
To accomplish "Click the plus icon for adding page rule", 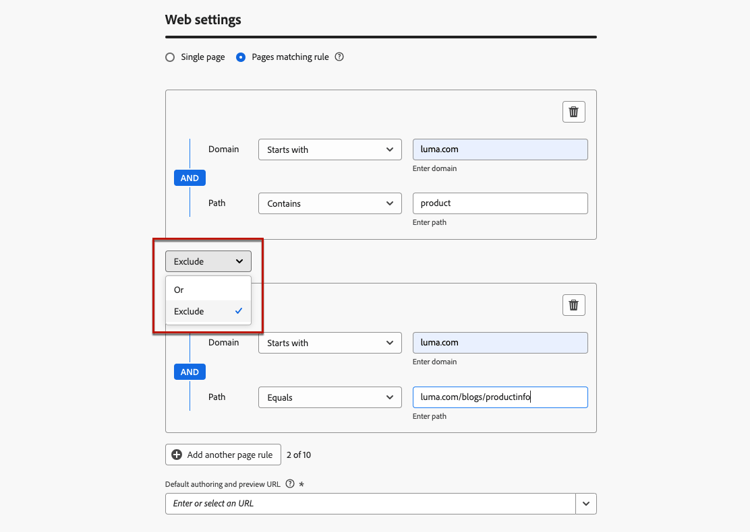I will tap(177, 455).
